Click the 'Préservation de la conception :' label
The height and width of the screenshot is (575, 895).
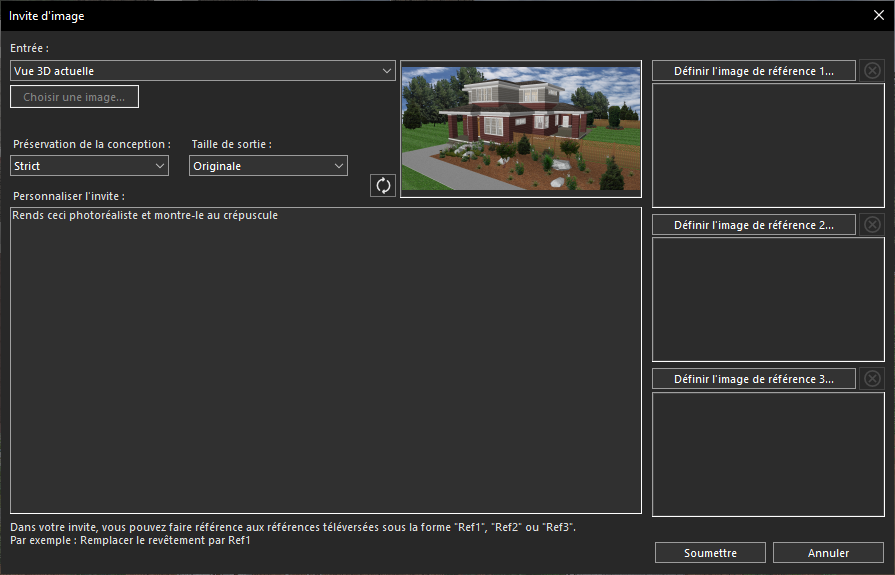point(92,144)
